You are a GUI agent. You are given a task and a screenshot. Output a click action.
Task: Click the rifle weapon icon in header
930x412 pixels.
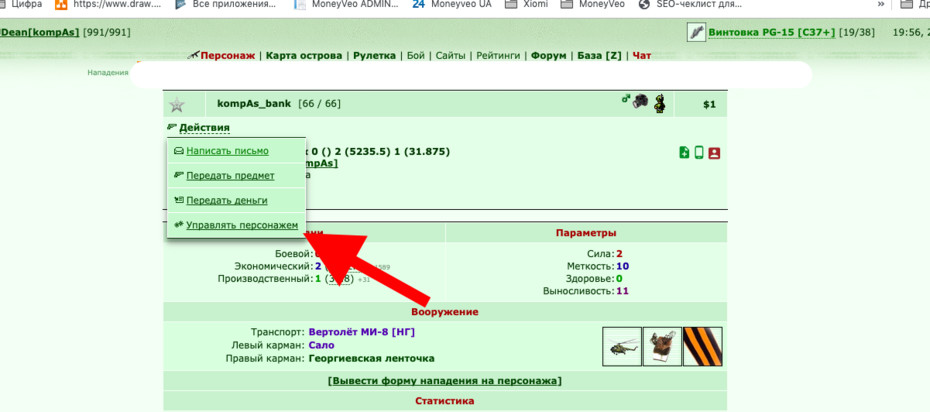[x=696, y=32]
